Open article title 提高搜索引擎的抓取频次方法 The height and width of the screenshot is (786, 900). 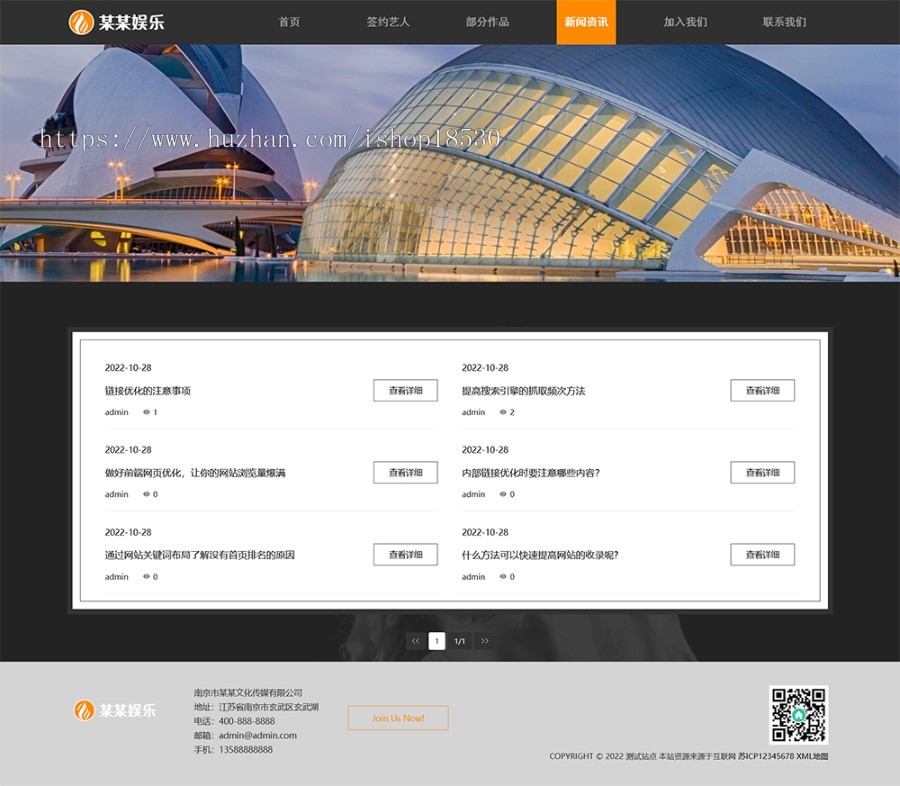(x=523, y=391)
